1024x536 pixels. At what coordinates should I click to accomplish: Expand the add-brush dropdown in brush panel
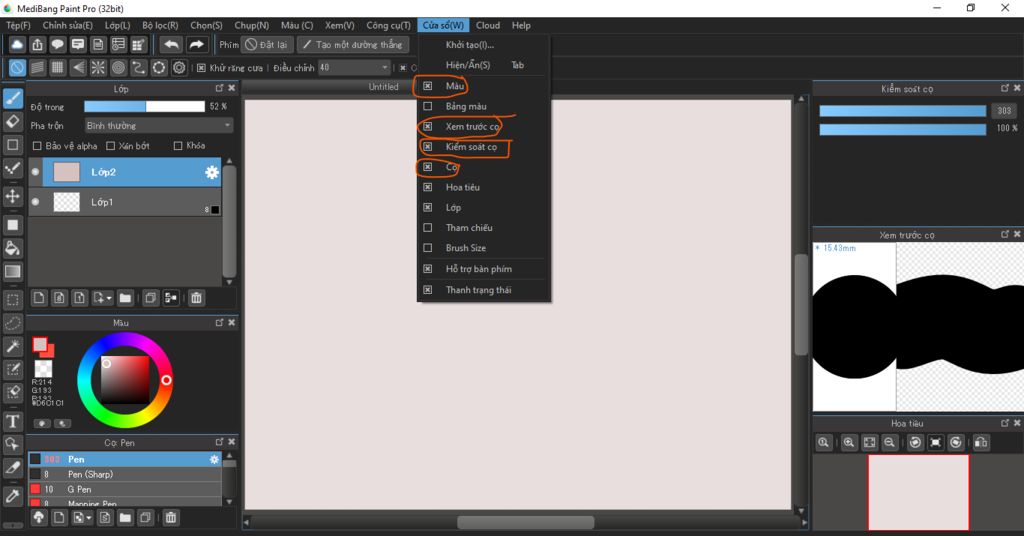(89, 518)
